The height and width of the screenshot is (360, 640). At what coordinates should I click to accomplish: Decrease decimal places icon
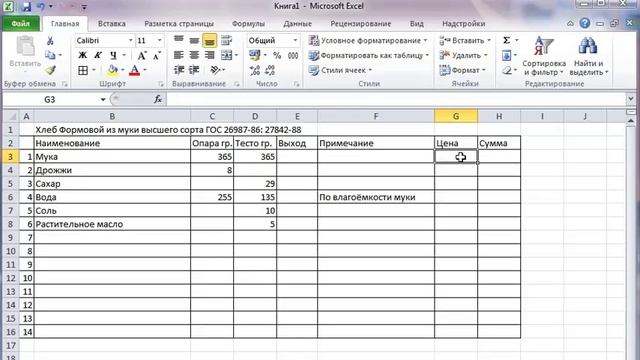tap(270, 70)
